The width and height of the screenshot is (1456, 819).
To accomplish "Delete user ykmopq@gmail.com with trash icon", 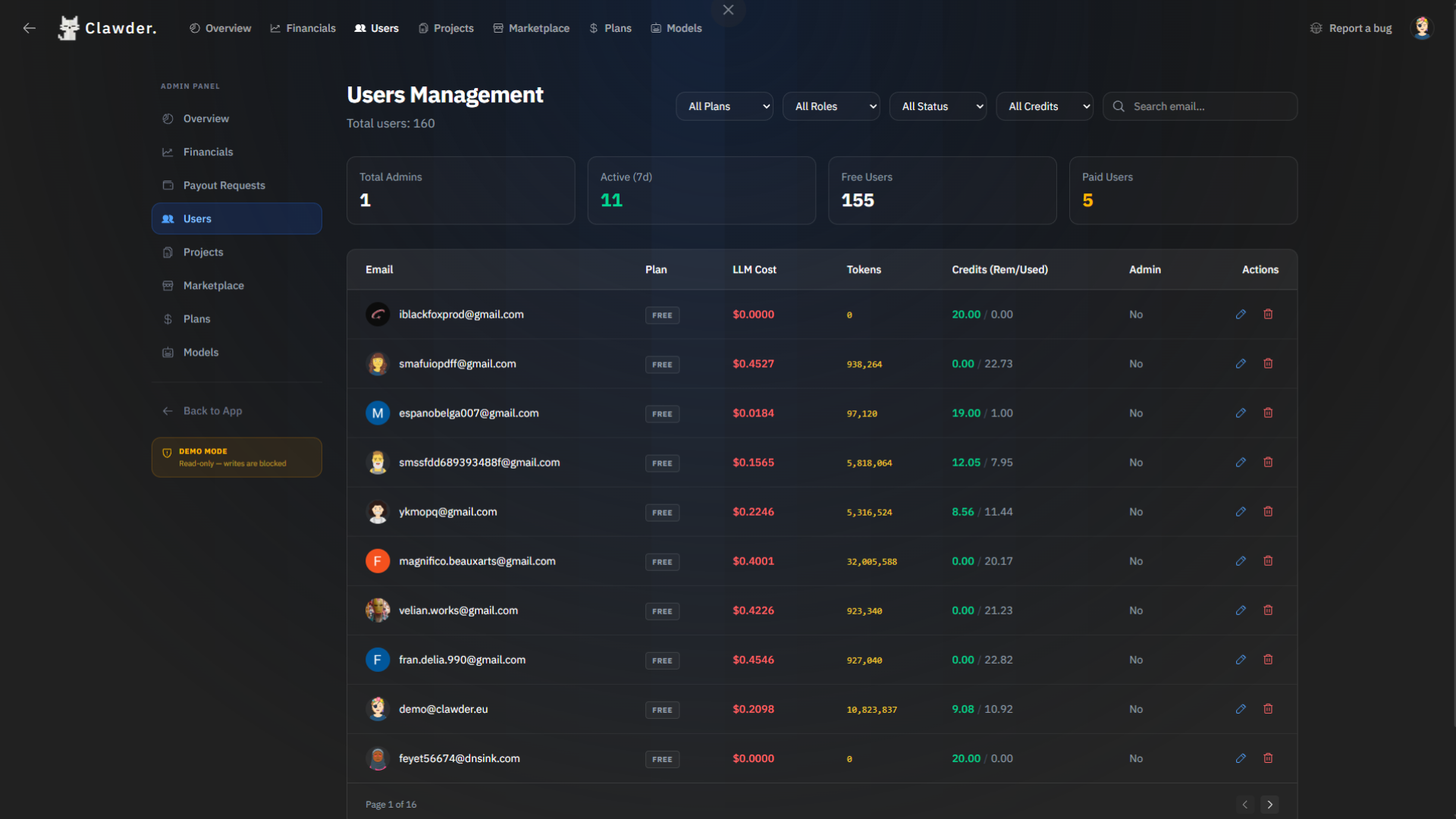I will [1268, 511].
